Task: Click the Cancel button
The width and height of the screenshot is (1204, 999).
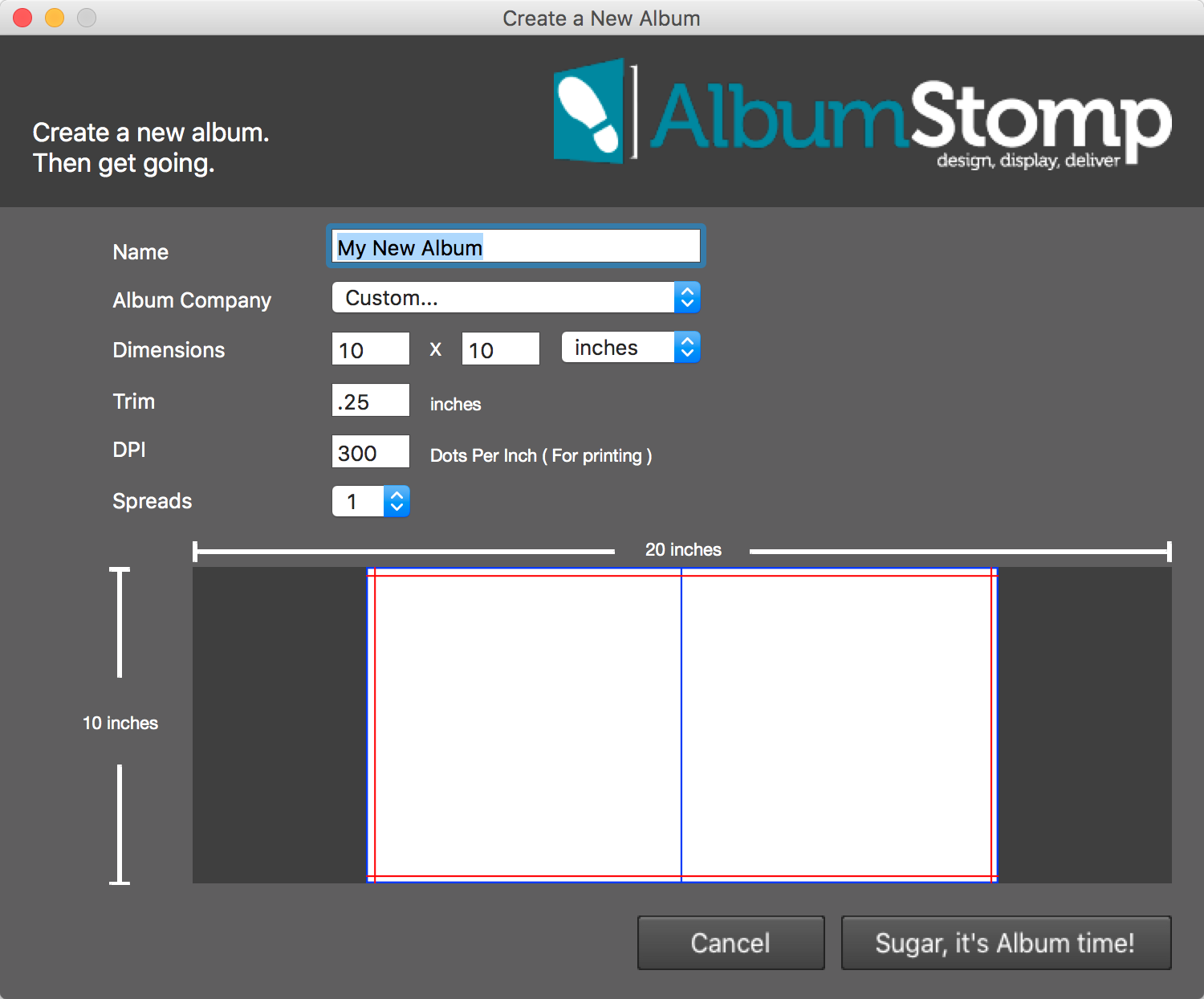Action: point(731,943)
